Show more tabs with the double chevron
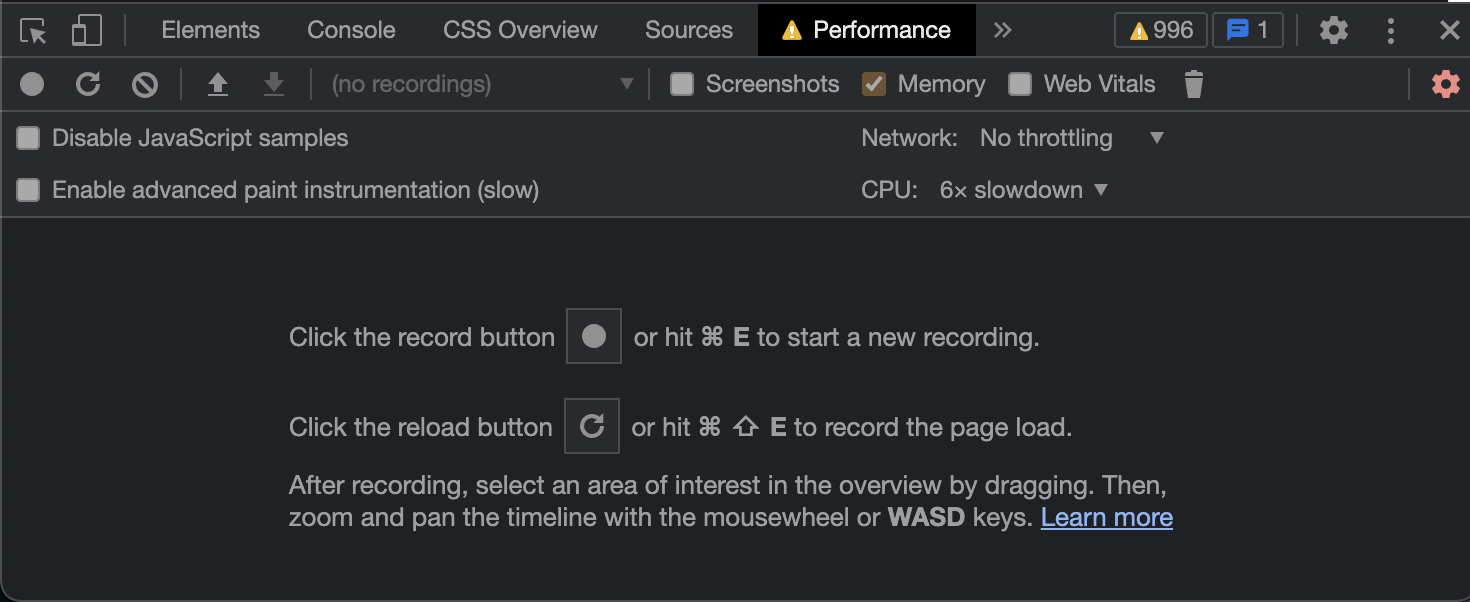This screenshot has height=602, width=1470. [x=1002, y=31]
